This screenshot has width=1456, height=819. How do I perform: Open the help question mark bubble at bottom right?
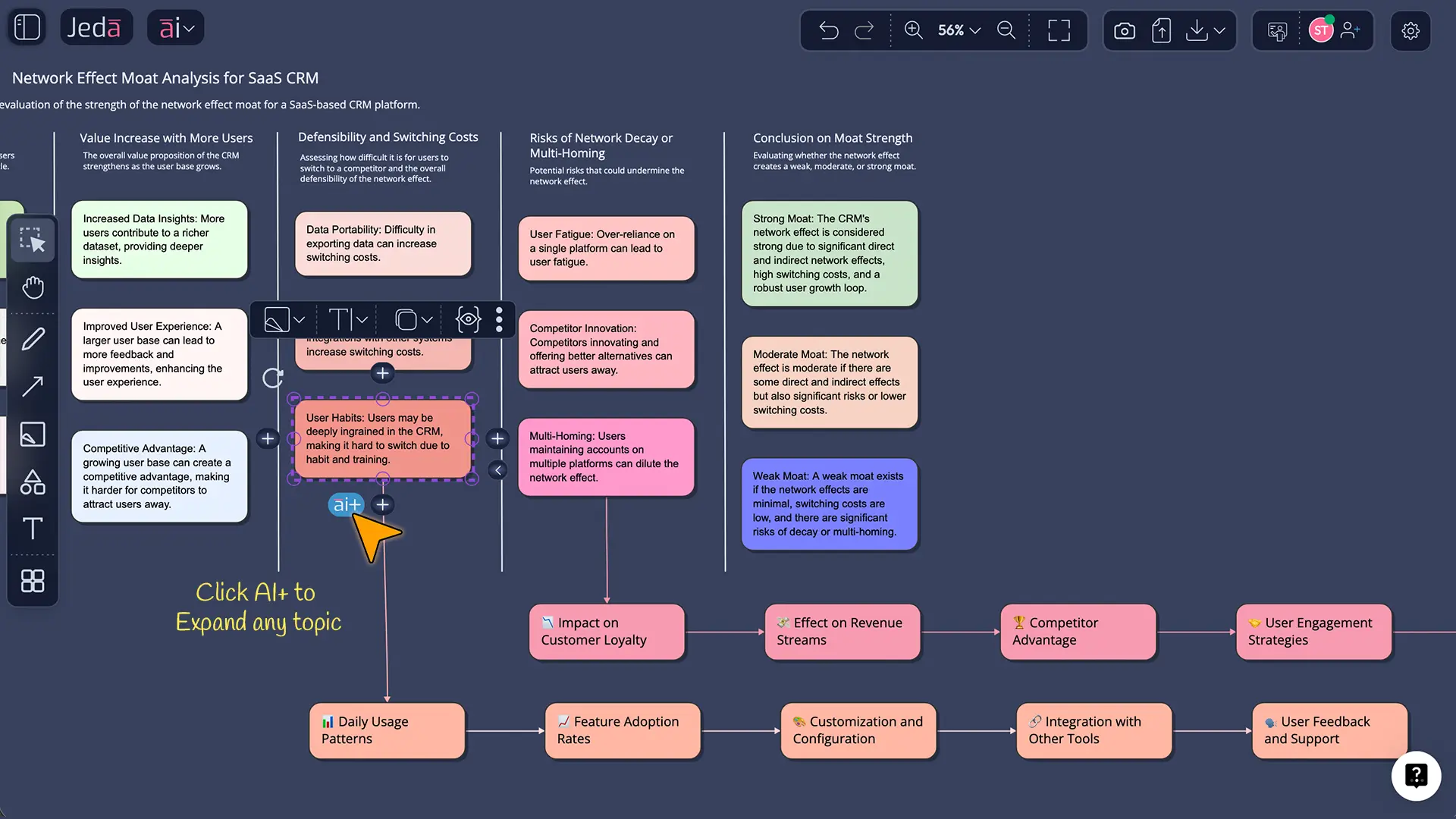[1417, 776]
